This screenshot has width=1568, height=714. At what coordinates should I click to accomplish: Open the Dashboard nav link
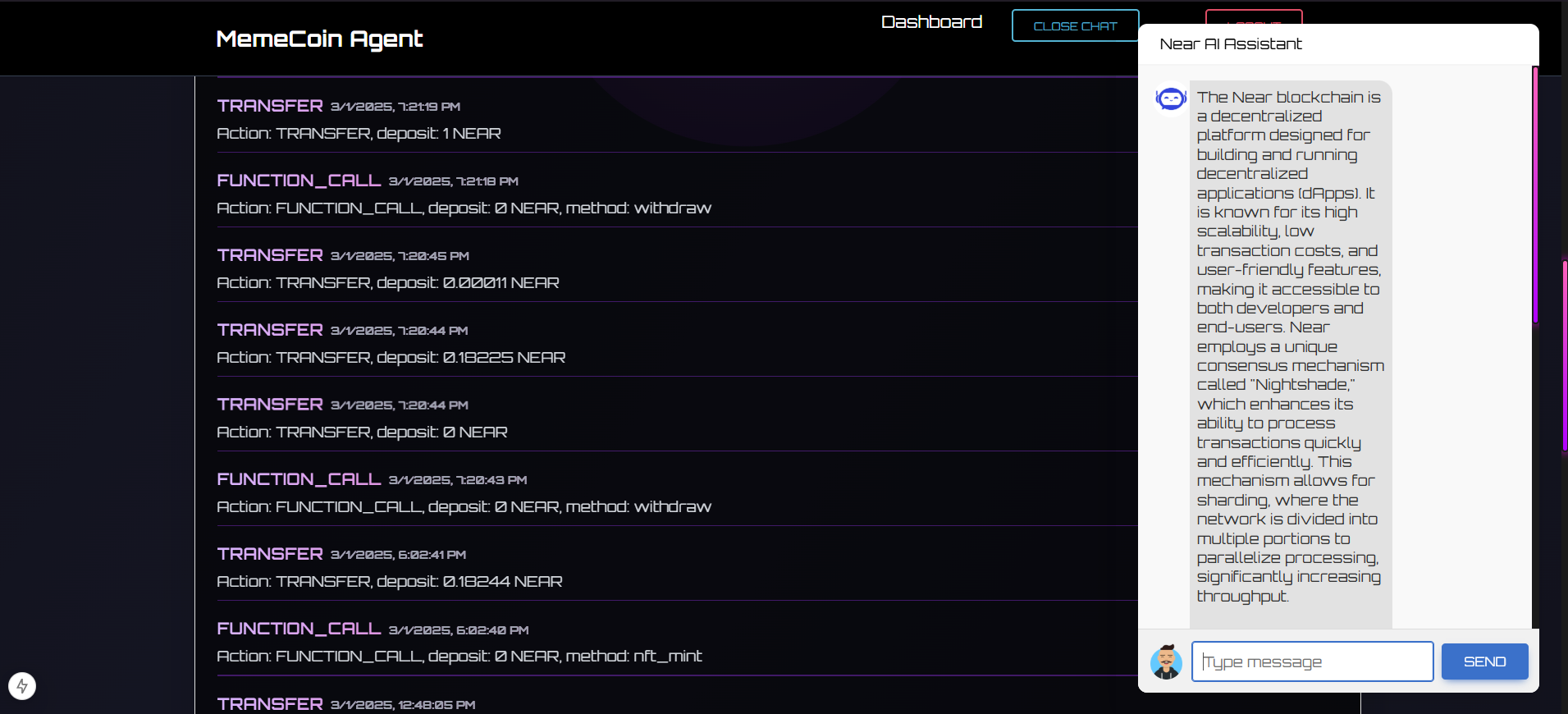pyautogui.click(x=931, y=22)
